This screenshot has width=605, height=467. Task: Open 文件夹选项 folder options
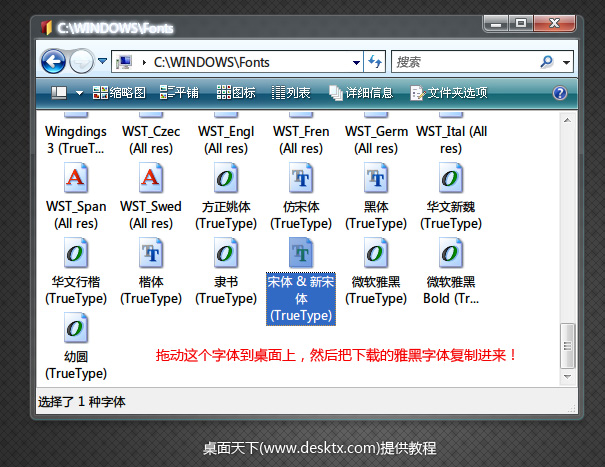449,93
